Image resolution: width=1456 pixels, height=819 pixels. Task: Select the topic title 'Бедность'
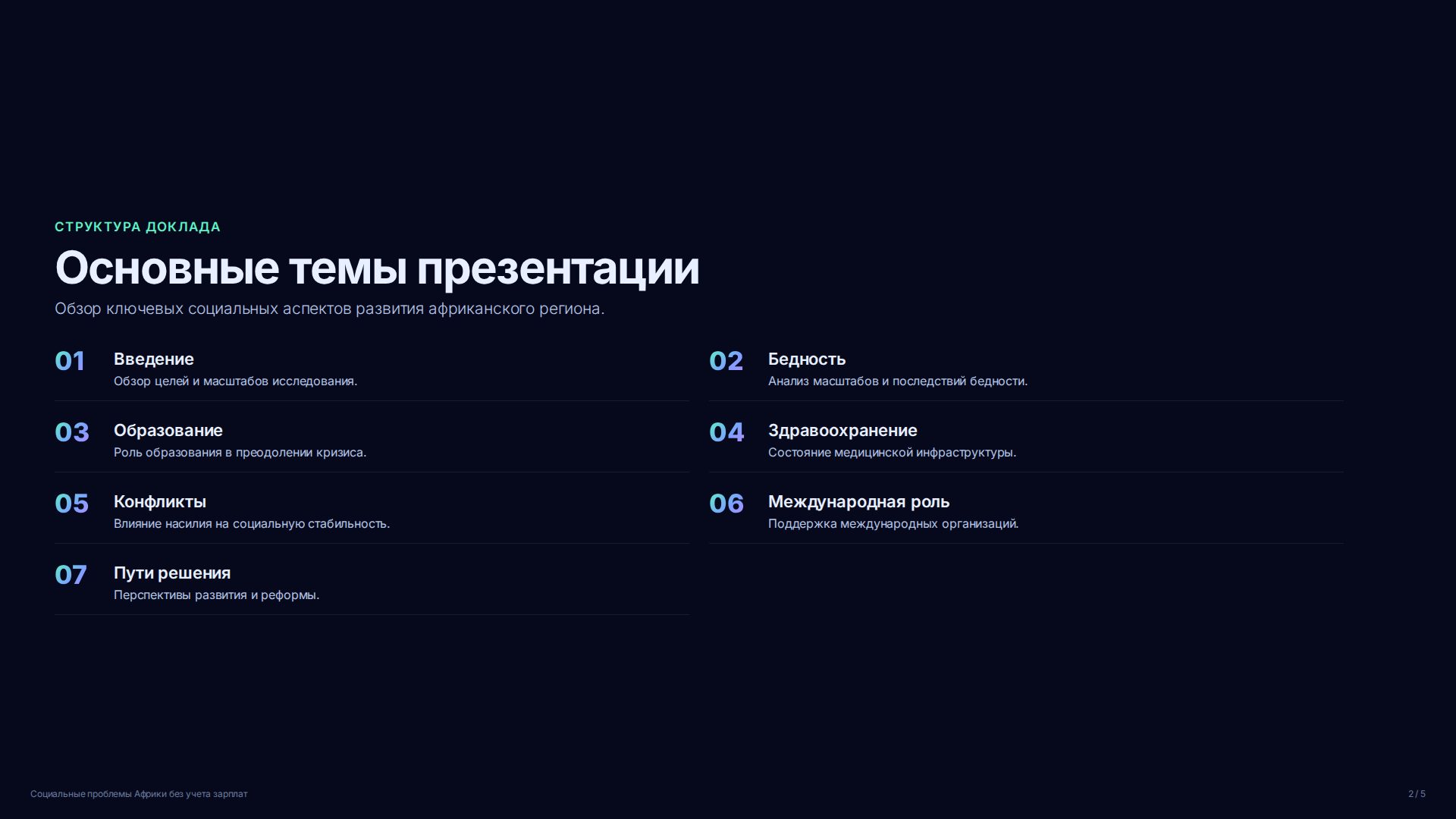tap(807, 359)
